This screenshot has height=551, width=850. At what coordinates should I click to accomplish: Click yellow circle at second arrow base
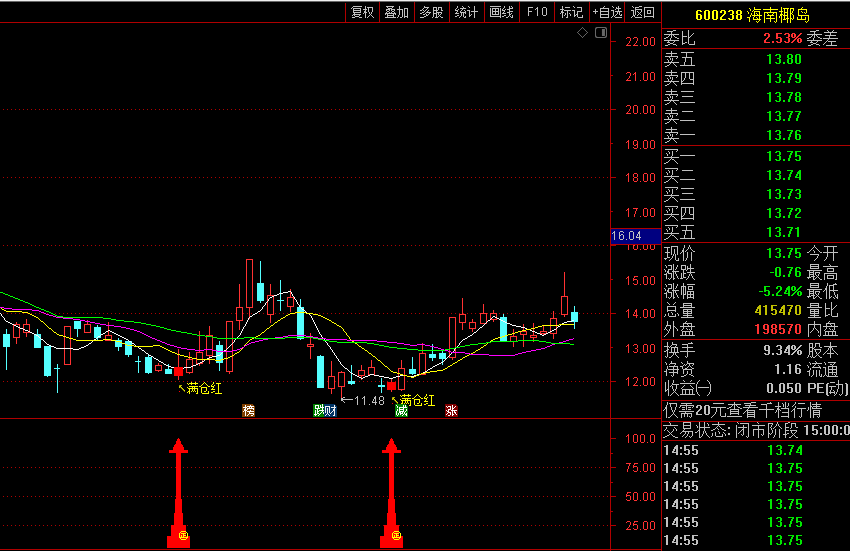click(x=396, y=536)
